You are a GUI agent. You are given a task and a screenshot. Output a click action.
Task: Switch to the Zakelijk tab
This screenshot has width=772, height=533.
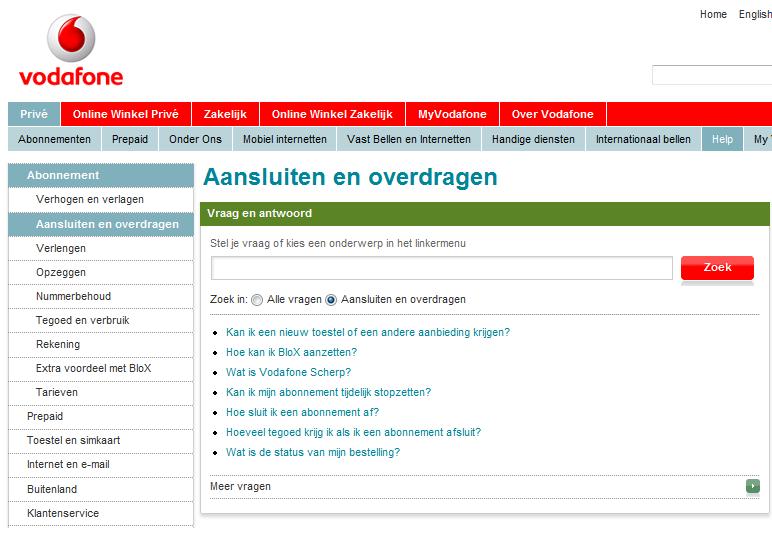coord(225,114)
